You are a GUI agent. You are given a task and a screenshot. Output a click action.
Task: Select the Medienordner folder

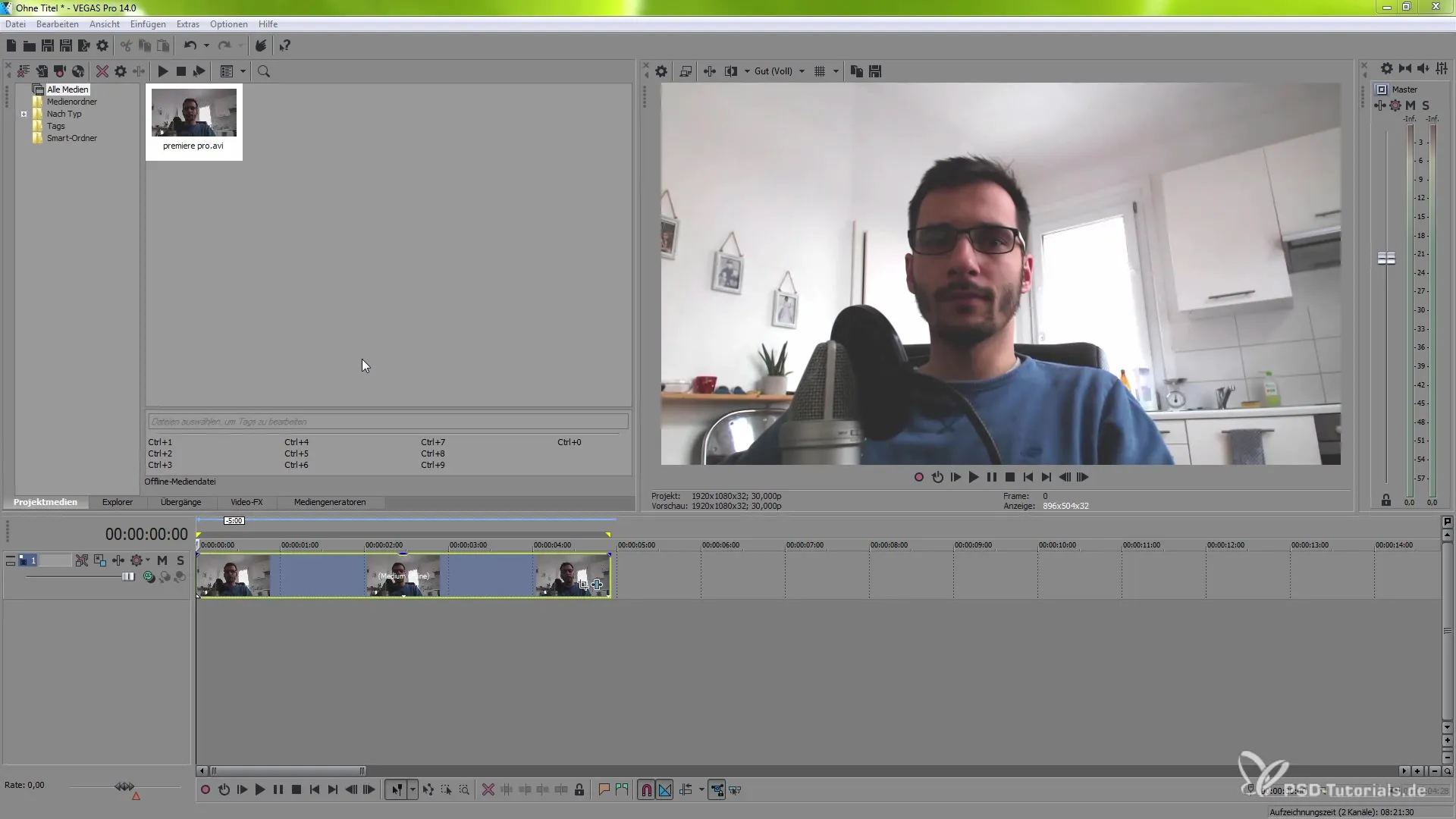(x=71, y=102)
